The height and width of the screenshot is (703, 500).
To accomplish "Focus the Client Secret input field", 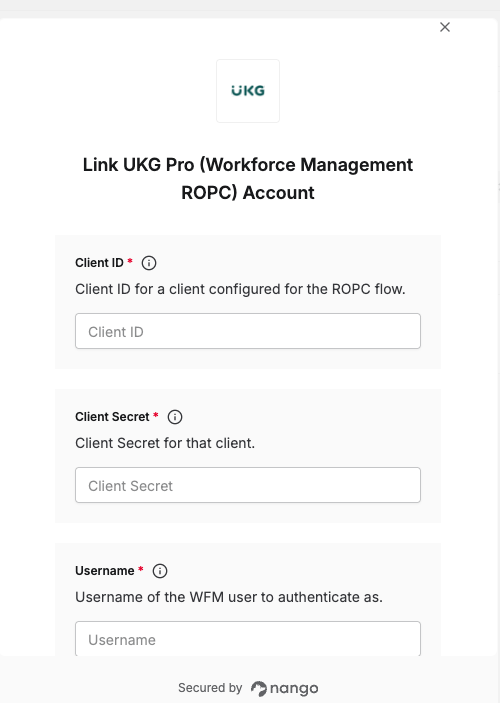I will pyautogui.click(x=248, y=485).
